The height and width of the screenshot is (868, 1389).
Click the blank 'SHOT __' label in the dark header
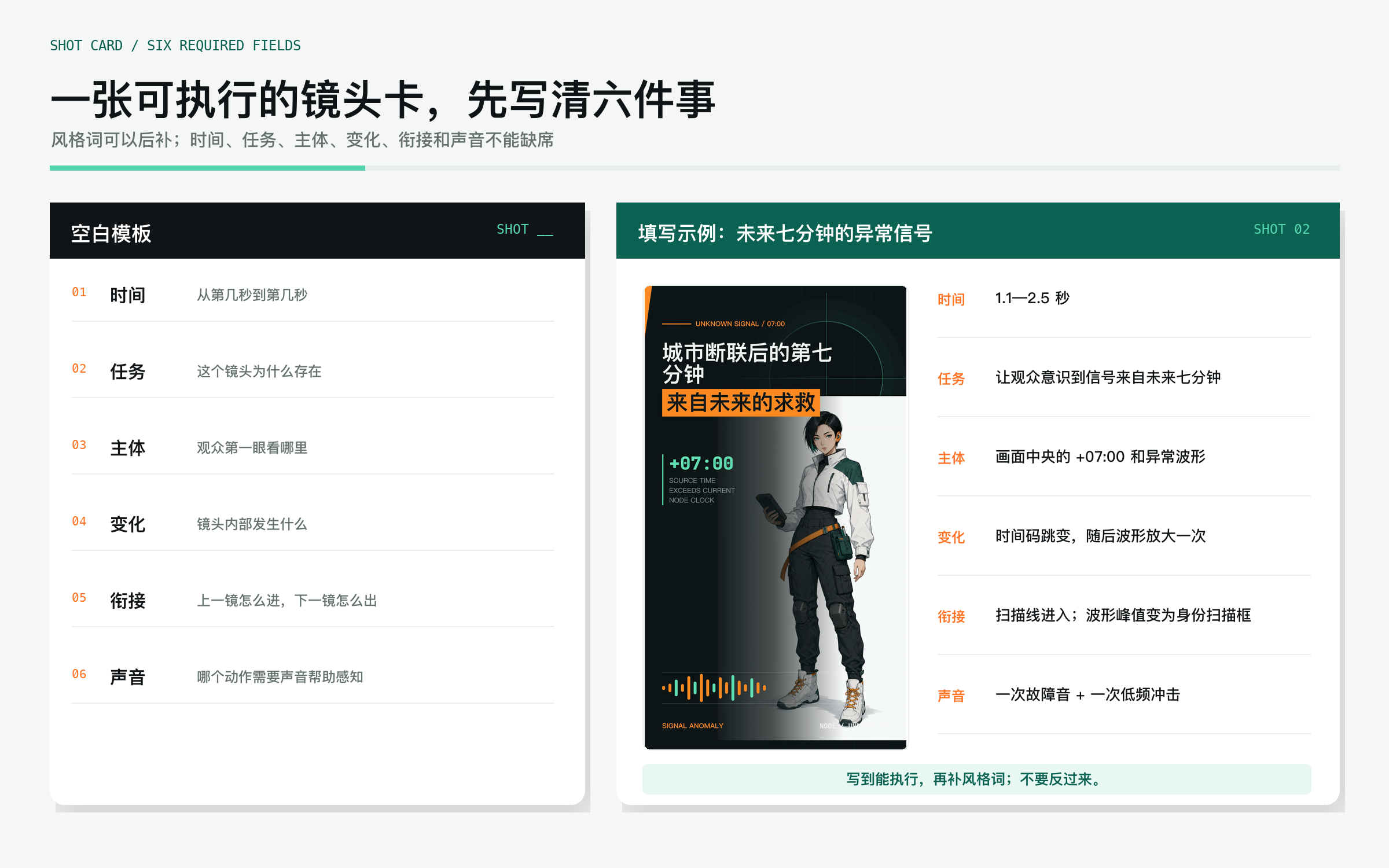[525, 229]
